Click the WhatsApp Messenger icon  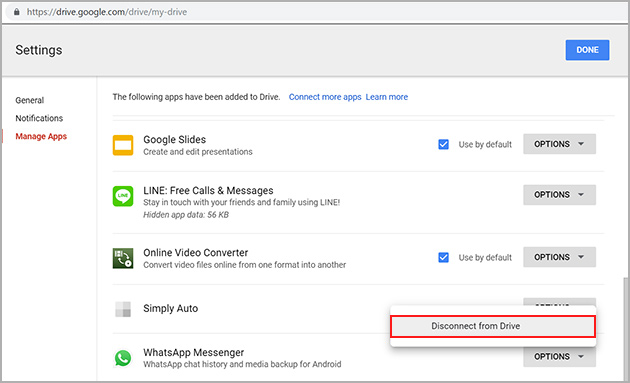tap(123, 358)
